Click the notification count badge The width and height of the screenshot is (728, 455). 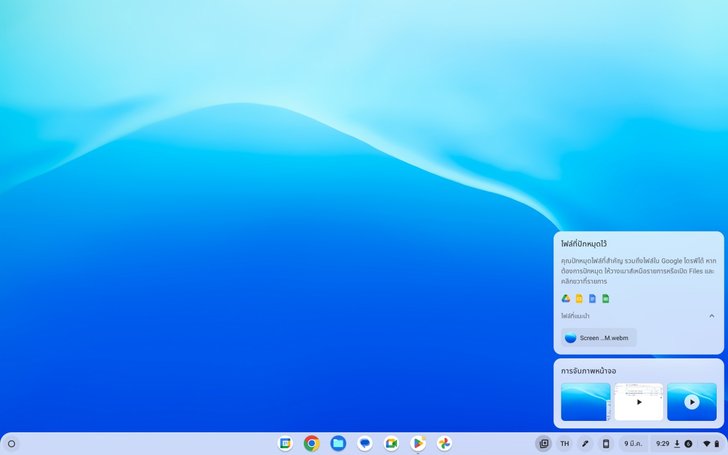(x=688, y=444)
